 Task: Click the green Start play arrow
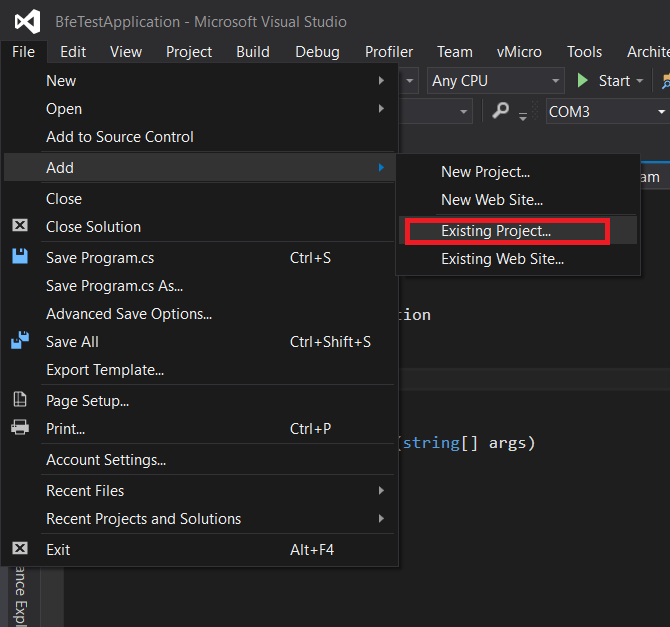tap(582, 80)
